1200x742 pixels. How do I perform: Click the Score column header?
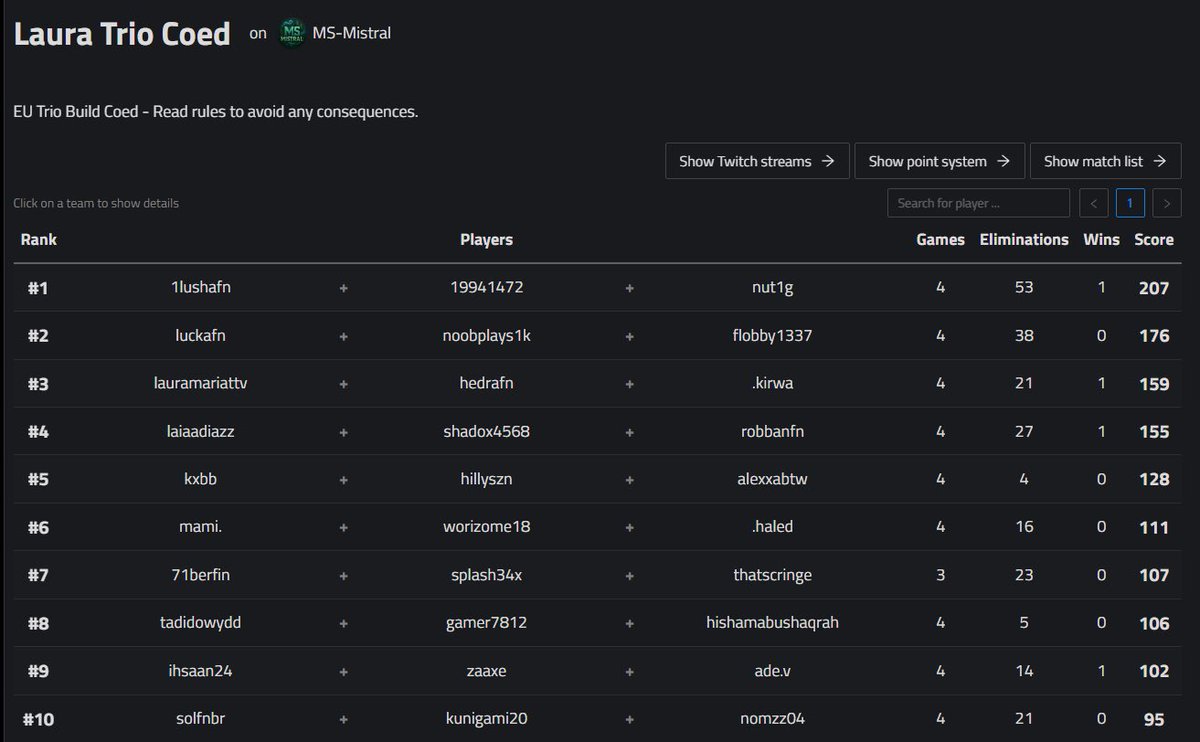point(1153,239)
